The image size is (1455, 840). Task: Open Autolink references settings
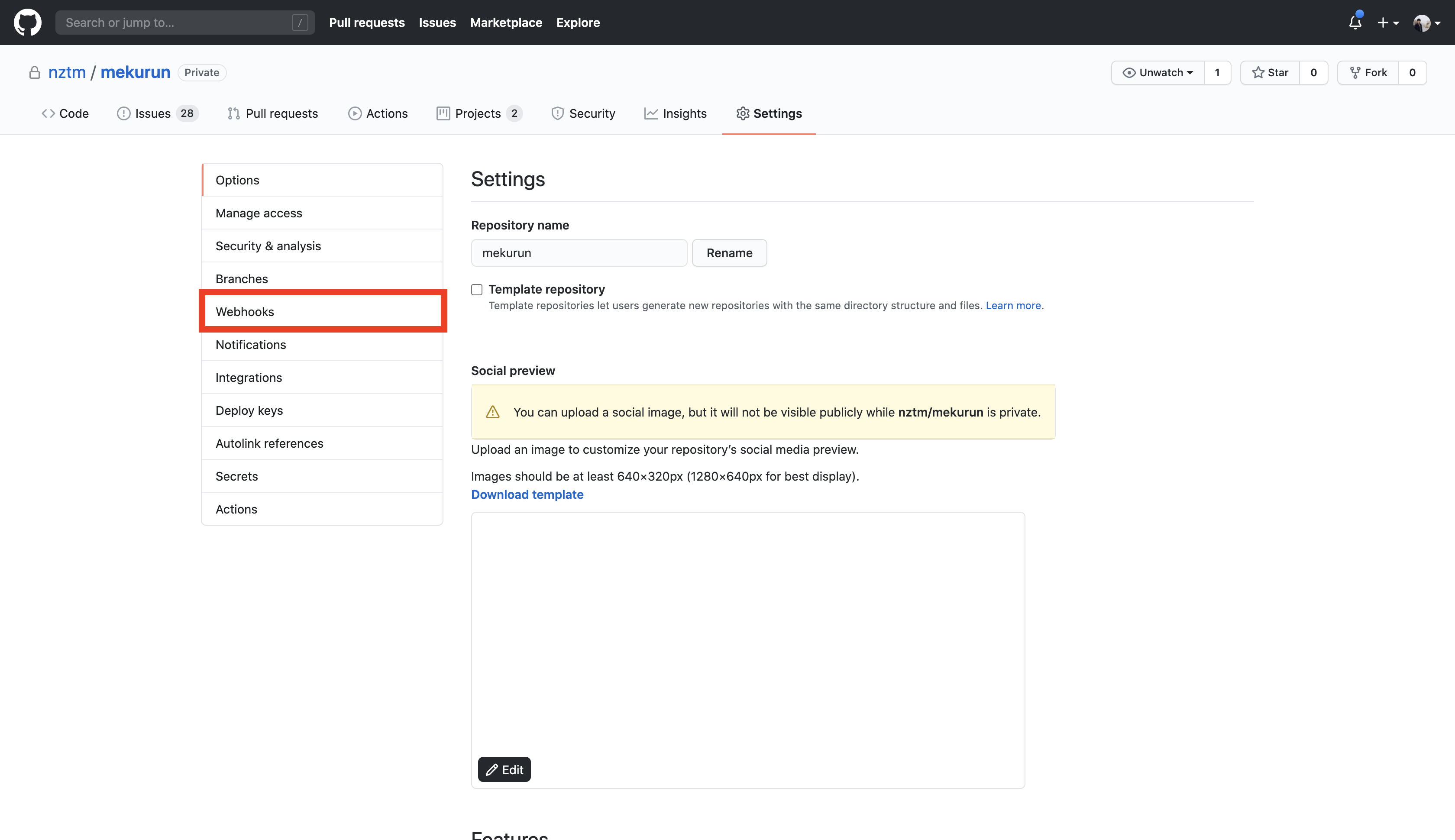click(322, 443)
